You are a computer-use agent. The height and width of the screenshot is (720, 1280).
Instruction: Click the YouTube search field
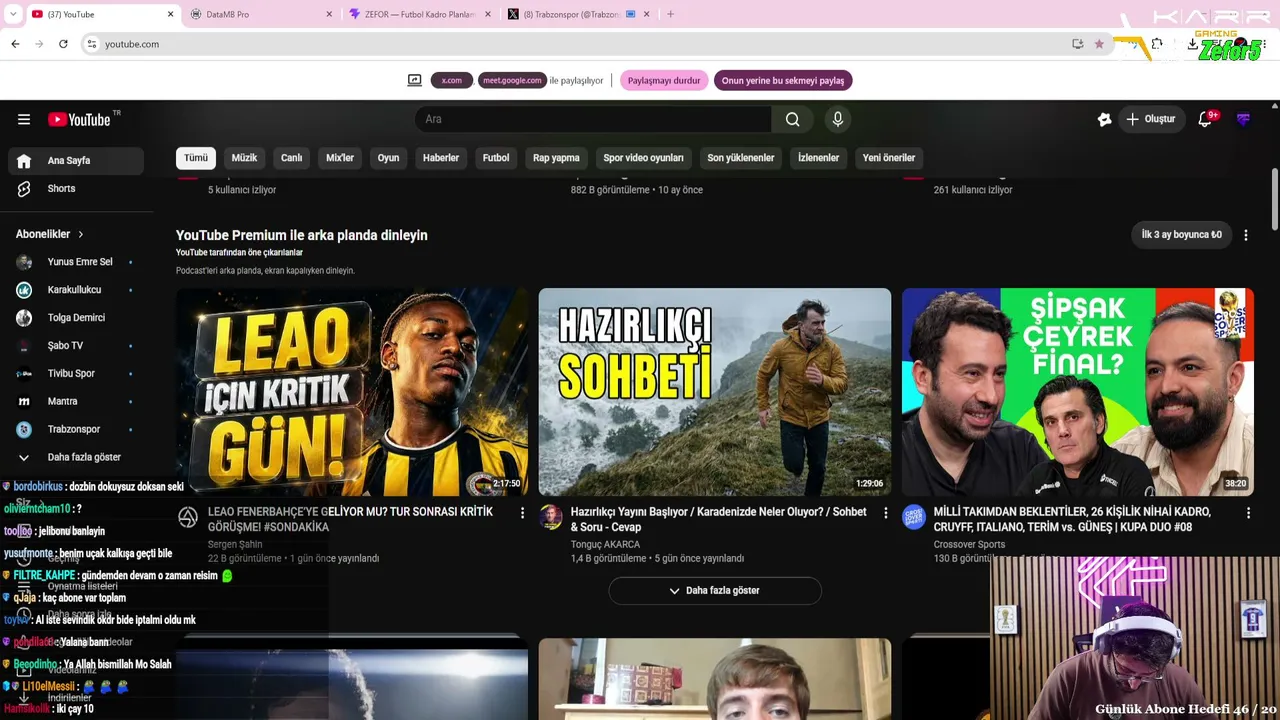593,119
